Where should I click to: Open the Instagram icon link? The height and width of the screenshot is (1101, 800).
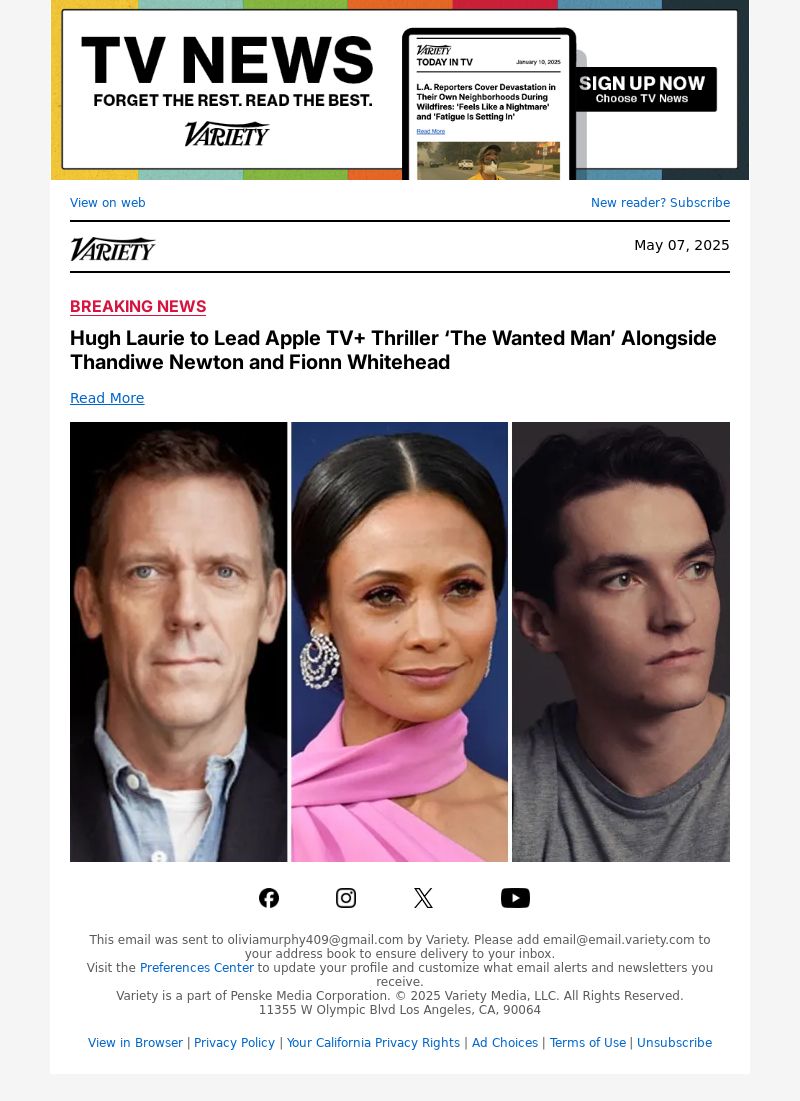[346, 898]
